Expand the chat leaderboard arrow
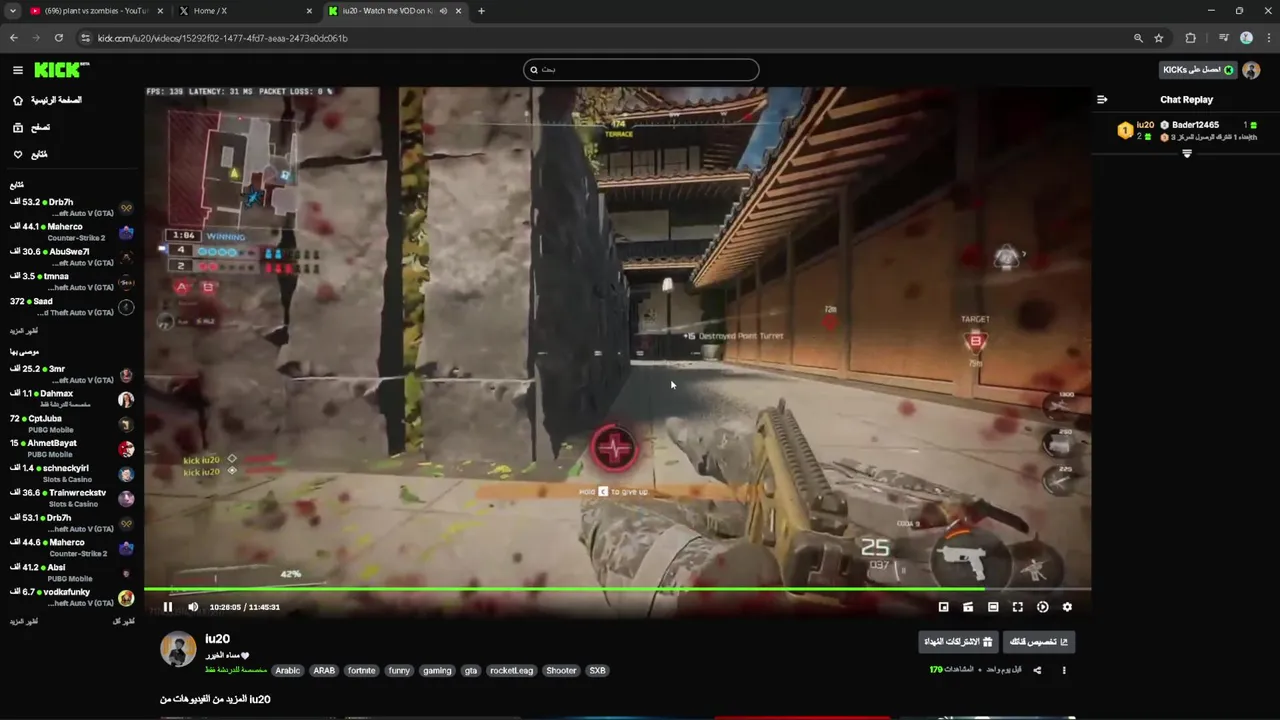 tap(1187, 154)
